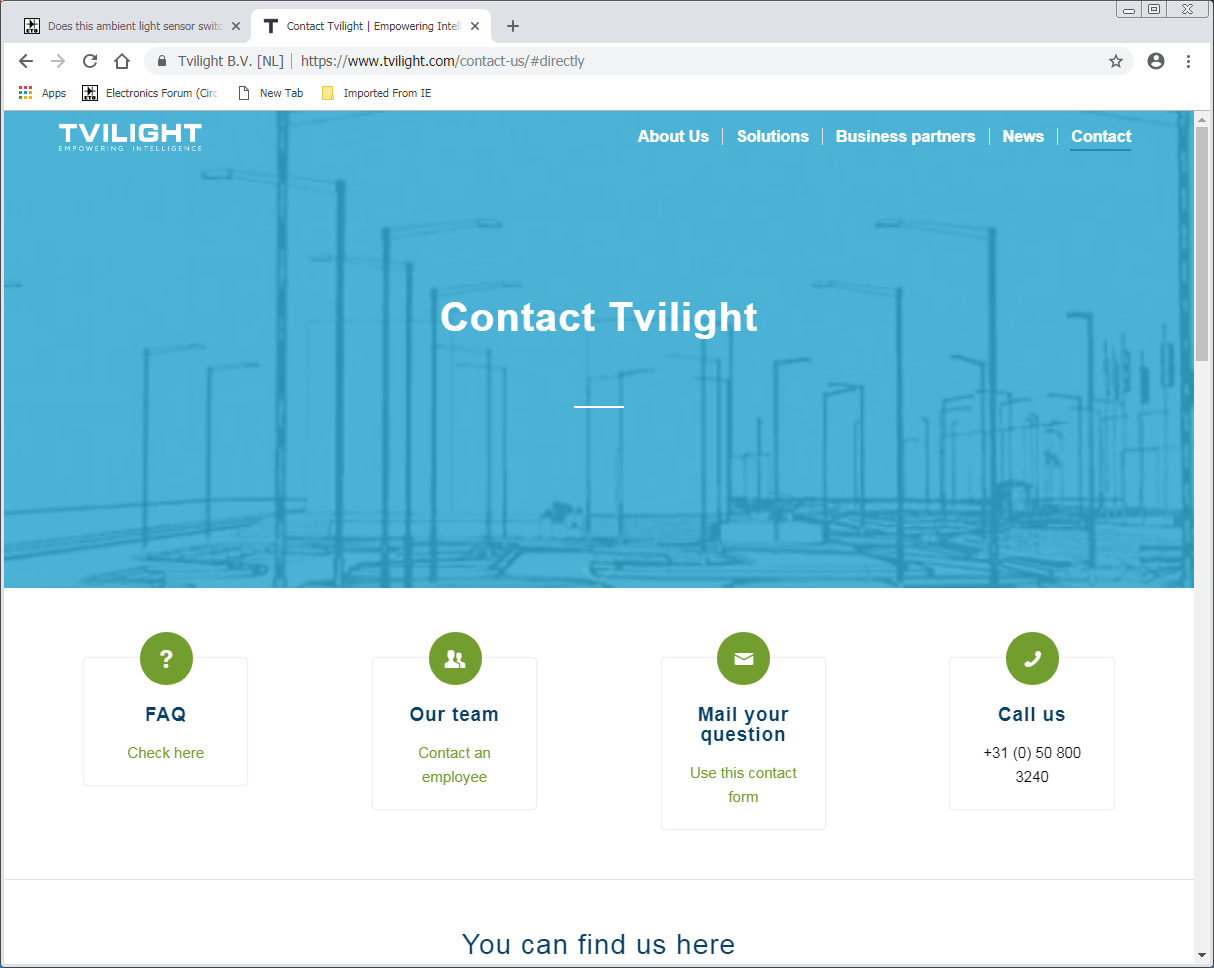Image resolution: width=1214 pixels, height=968 pixels.
Task: Open a new browser tab with plus button
Action: pos(513,26)
